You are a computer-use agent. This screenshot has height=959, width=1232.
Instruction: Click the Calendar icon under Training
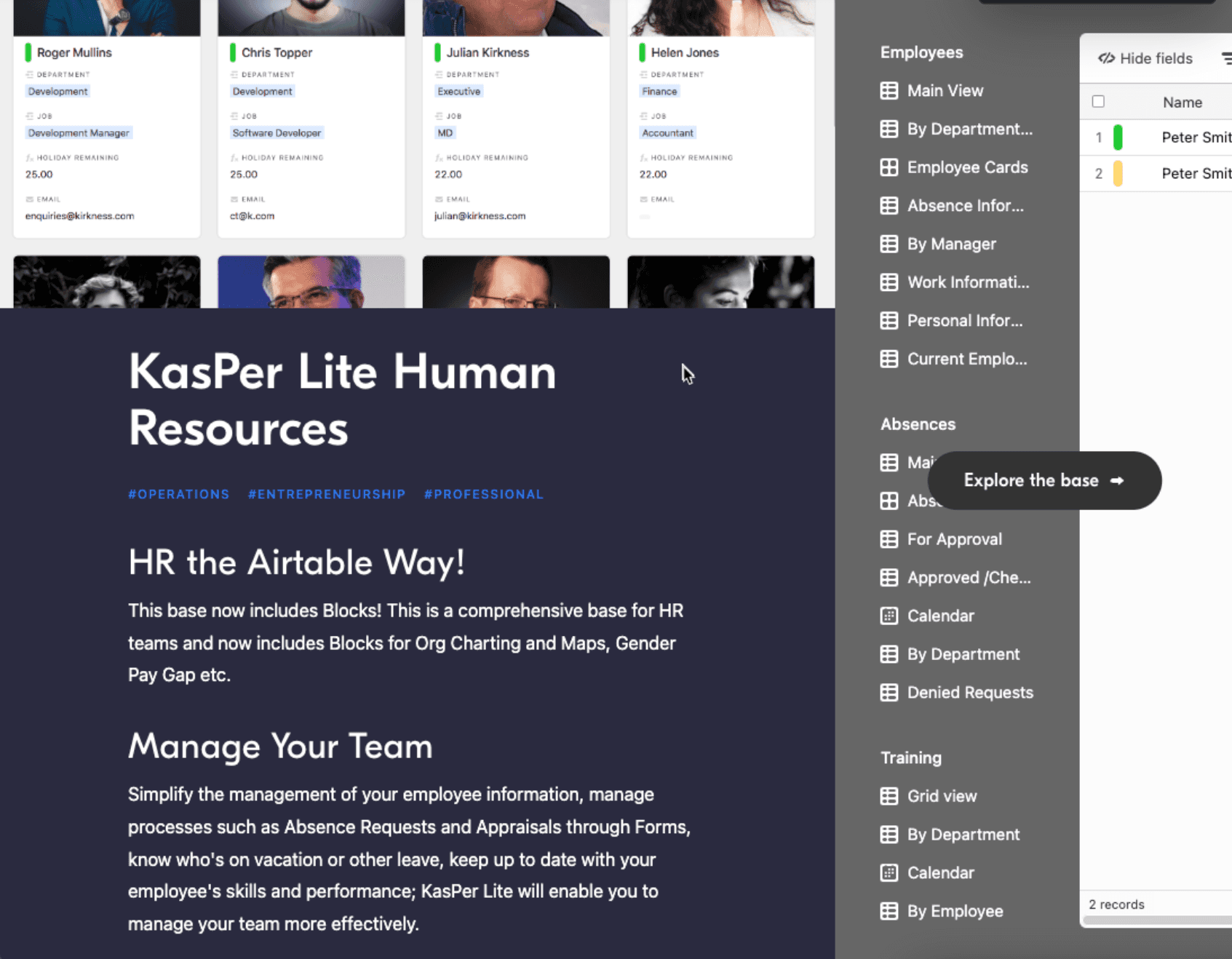[889, 873]
